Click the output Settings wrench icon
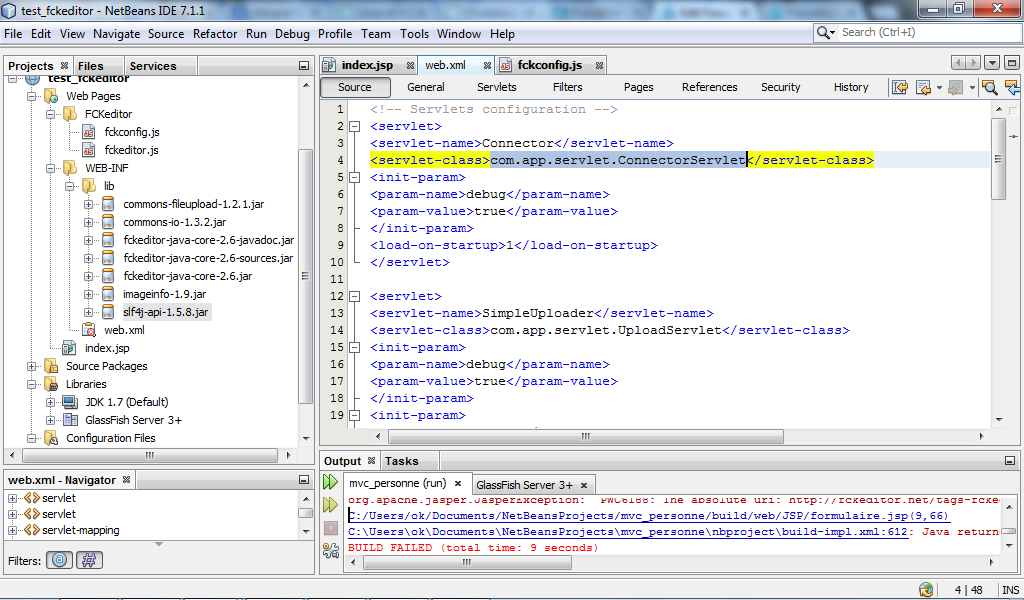1024x600 pixels. pyautogui.click(x=330, y=550)
